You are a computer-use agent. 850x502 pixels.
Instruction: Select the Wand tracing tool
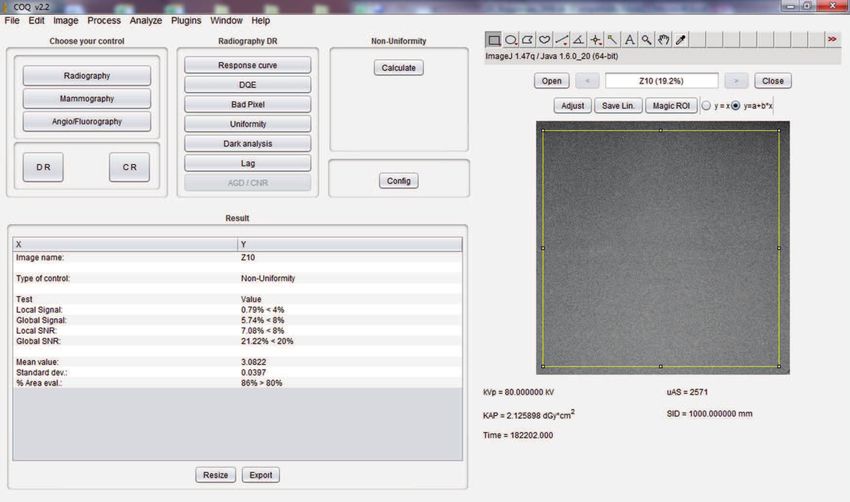point(612,40)
